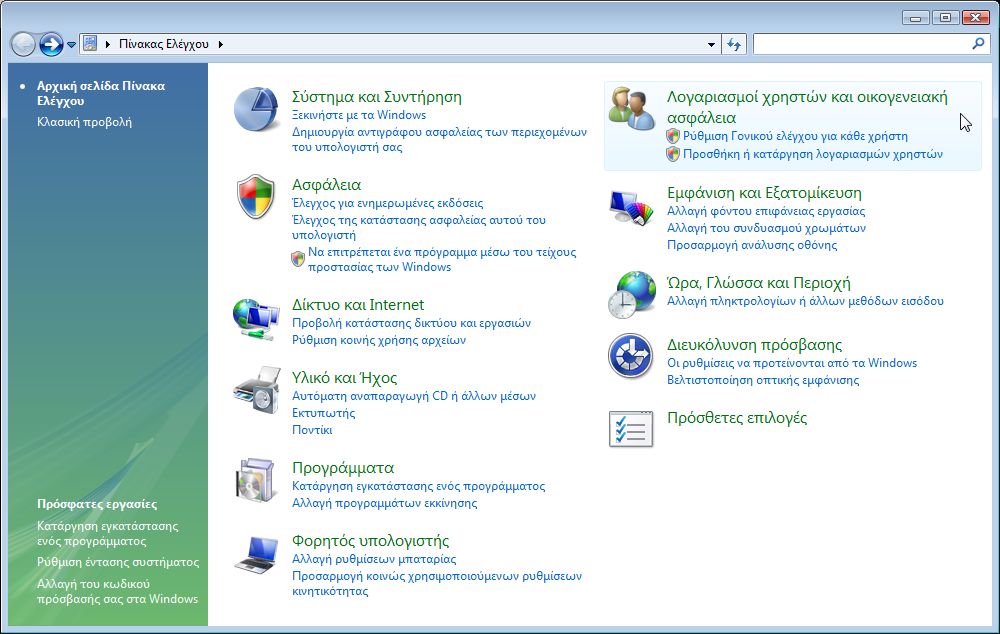Image resolution: width=1000 pixels, height=634 pixels.
Task: Open the Ασφάλεια heading link
Action: pos(326,184)
